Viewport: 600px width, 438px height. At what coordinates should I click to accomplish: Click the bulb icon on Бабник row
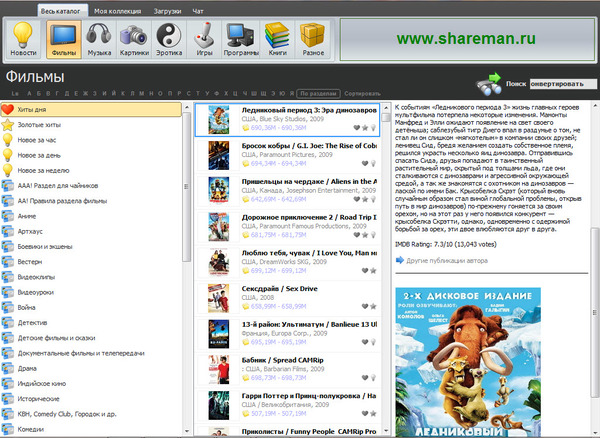click(x=373, y=378)
